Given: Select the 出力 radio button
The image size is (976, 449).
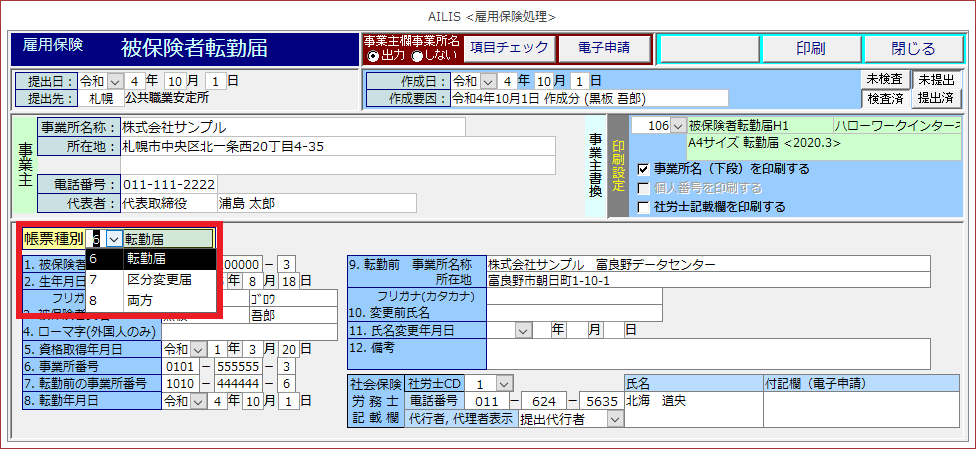Looking at the screenshot, I should pyautogui.click(x=374, y=56).
